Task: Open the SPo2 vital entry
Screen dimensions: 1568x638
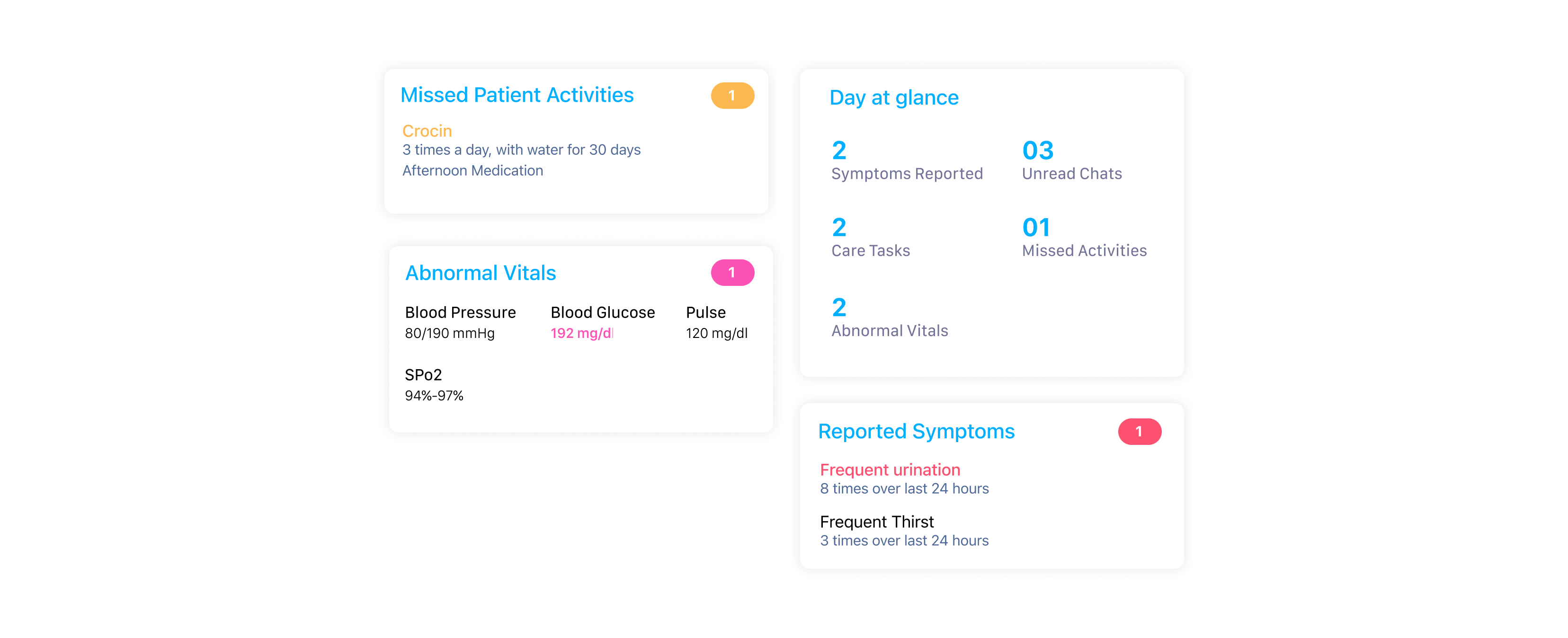Action: (x=434, y=385)
